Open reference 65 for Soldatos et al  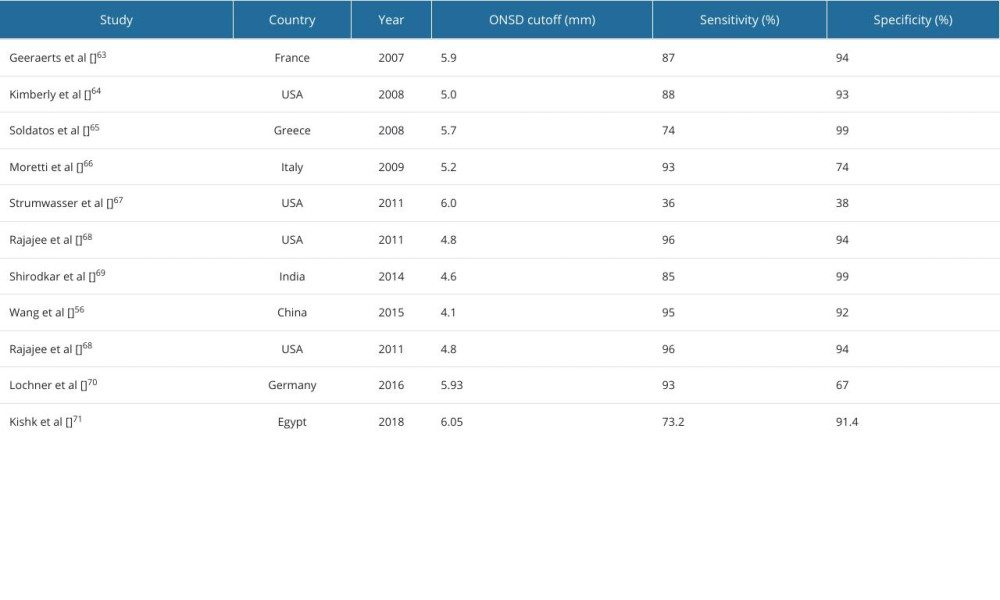94,128
